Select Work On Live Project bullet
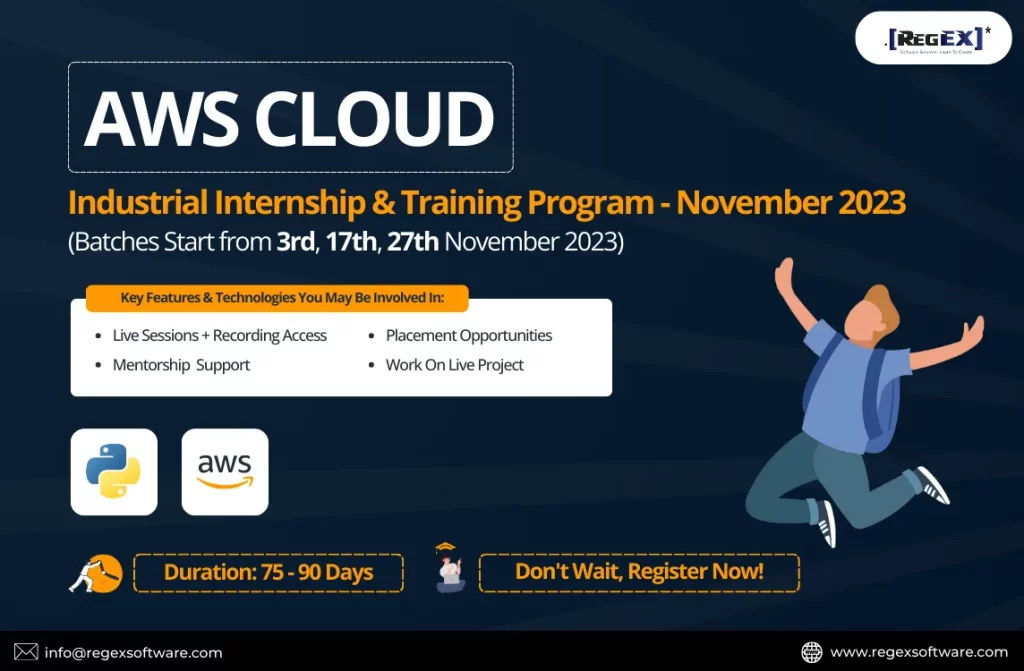Viewport: 1024px width, 671px height. point(455,365)
